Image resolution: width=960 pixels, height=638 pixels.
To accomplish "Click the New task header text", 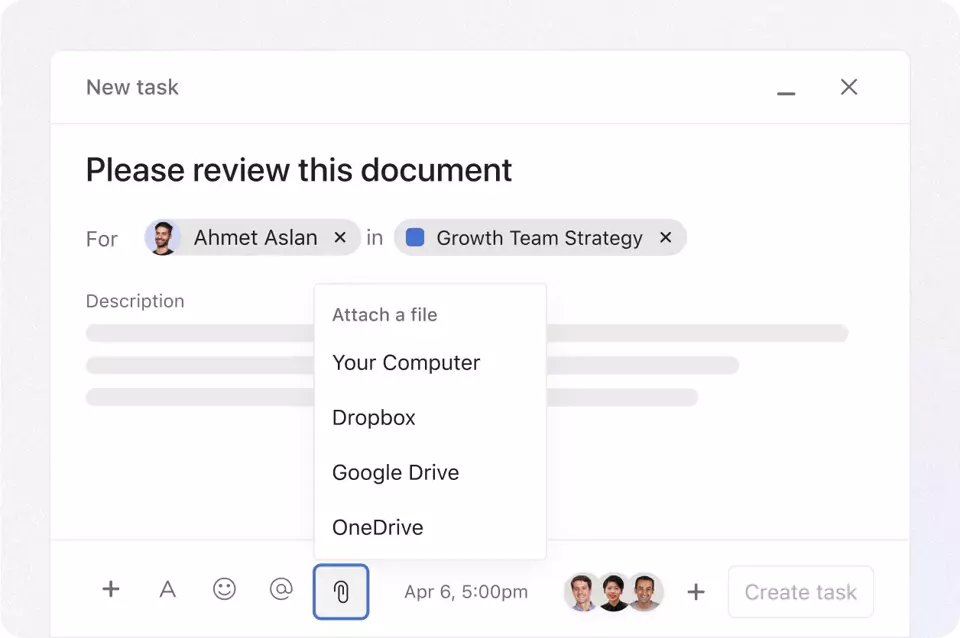I will [132, 87].
